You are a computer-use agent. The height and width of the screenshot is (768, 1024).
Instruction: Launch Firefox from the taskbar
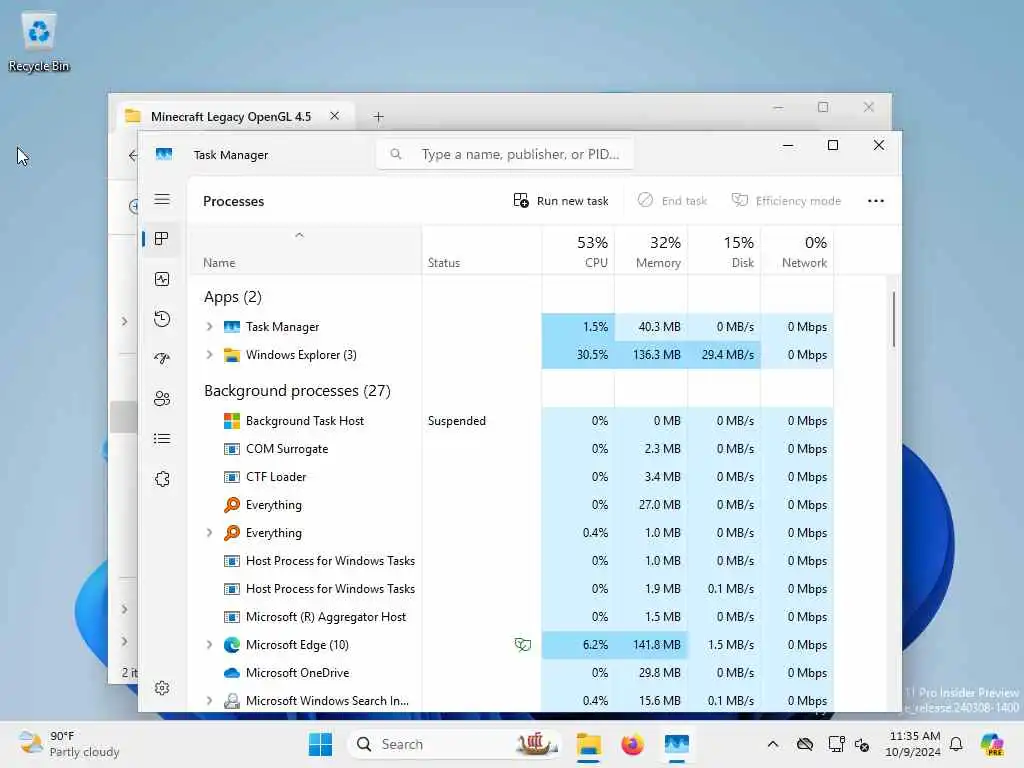632,744
